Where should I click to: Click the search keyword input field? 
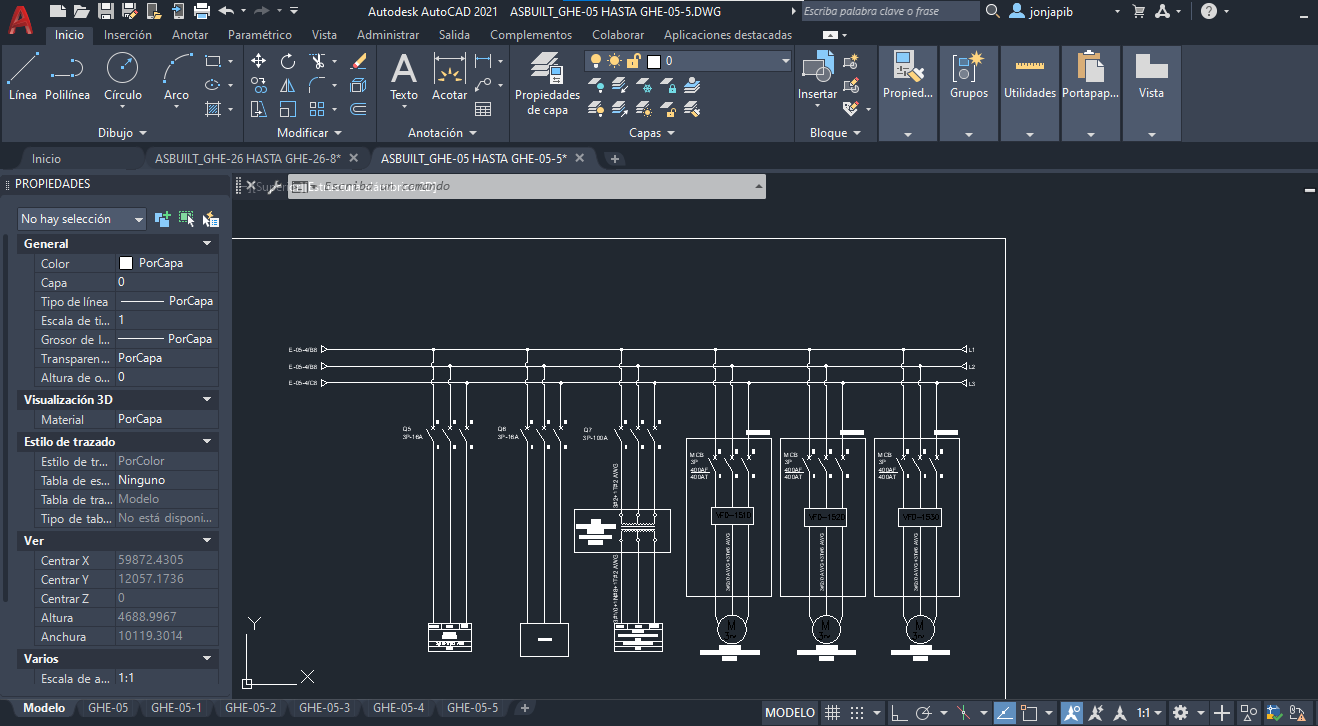point(888,11)
